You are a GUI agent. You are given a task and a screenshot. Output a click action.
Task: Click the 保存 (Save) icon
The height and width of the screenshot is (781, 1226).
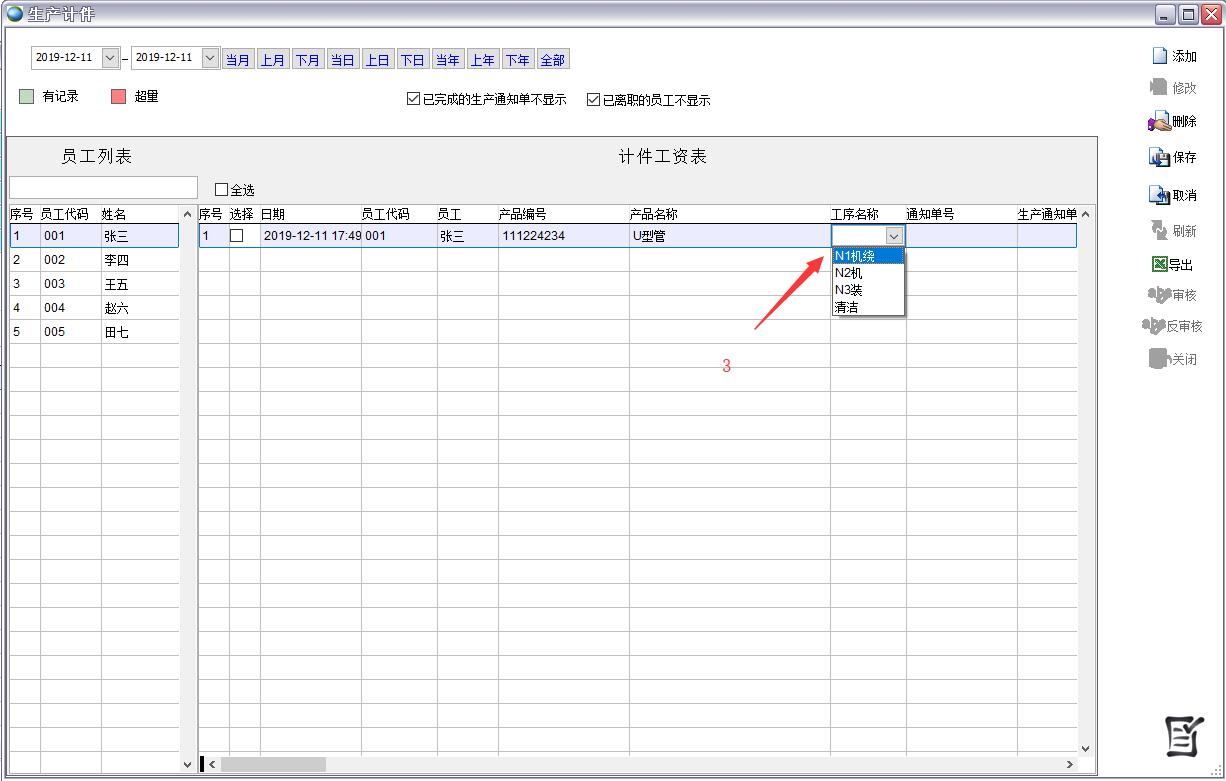1160,157
